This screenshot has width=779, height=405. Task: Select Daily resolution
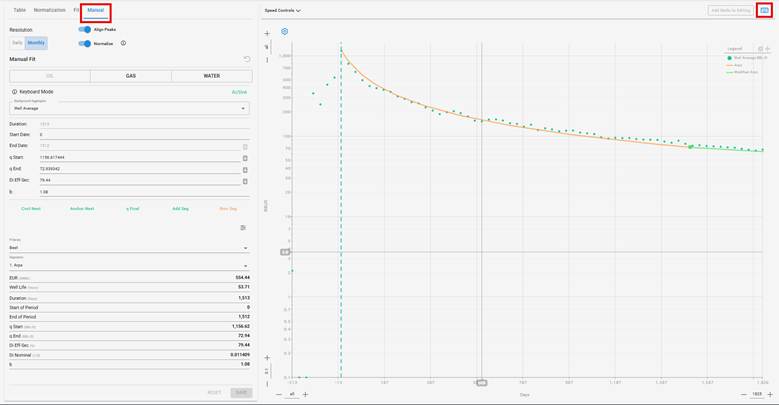17,43
